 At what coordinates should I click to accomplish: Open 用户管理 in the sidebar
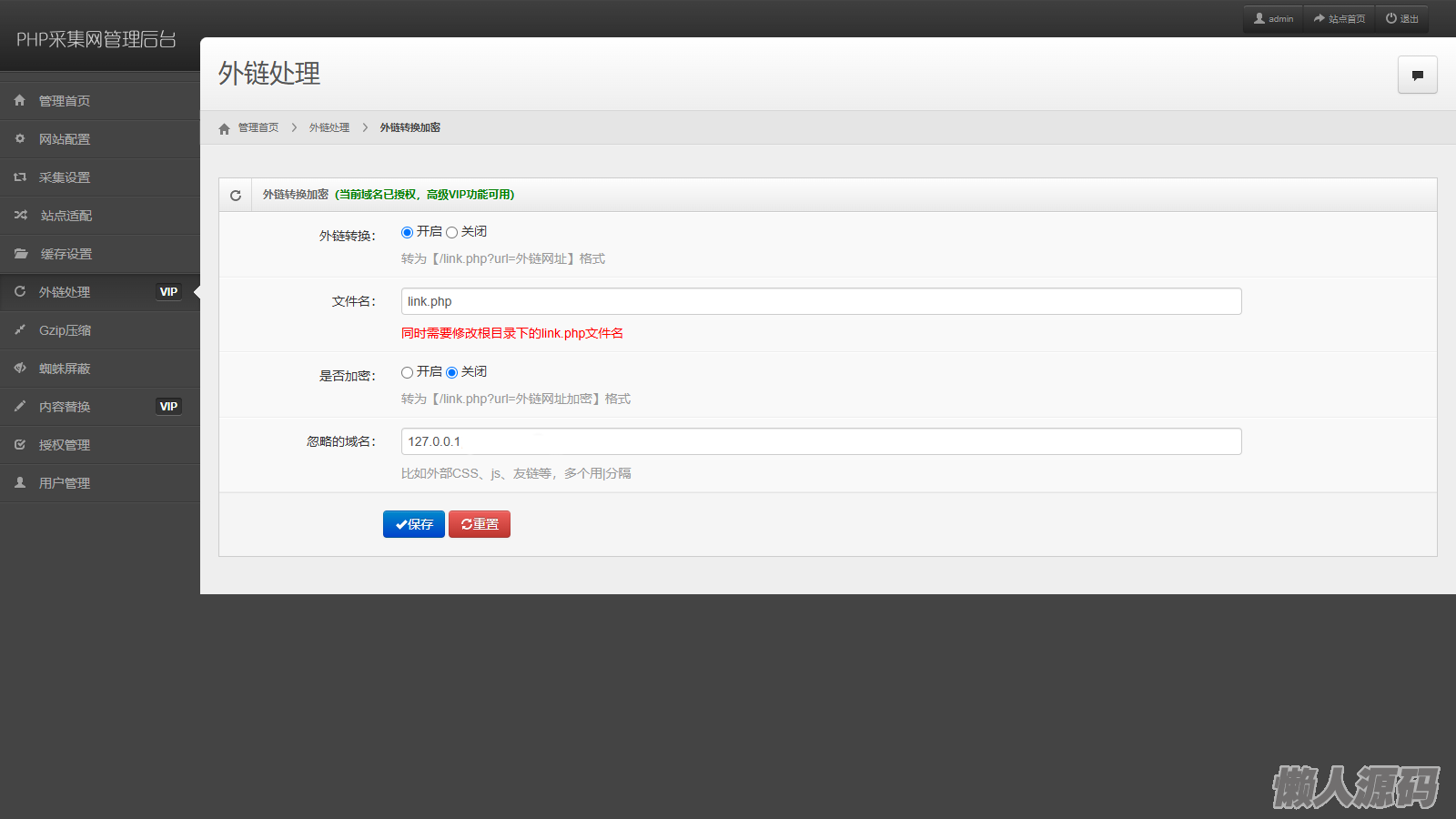point(100,483)
